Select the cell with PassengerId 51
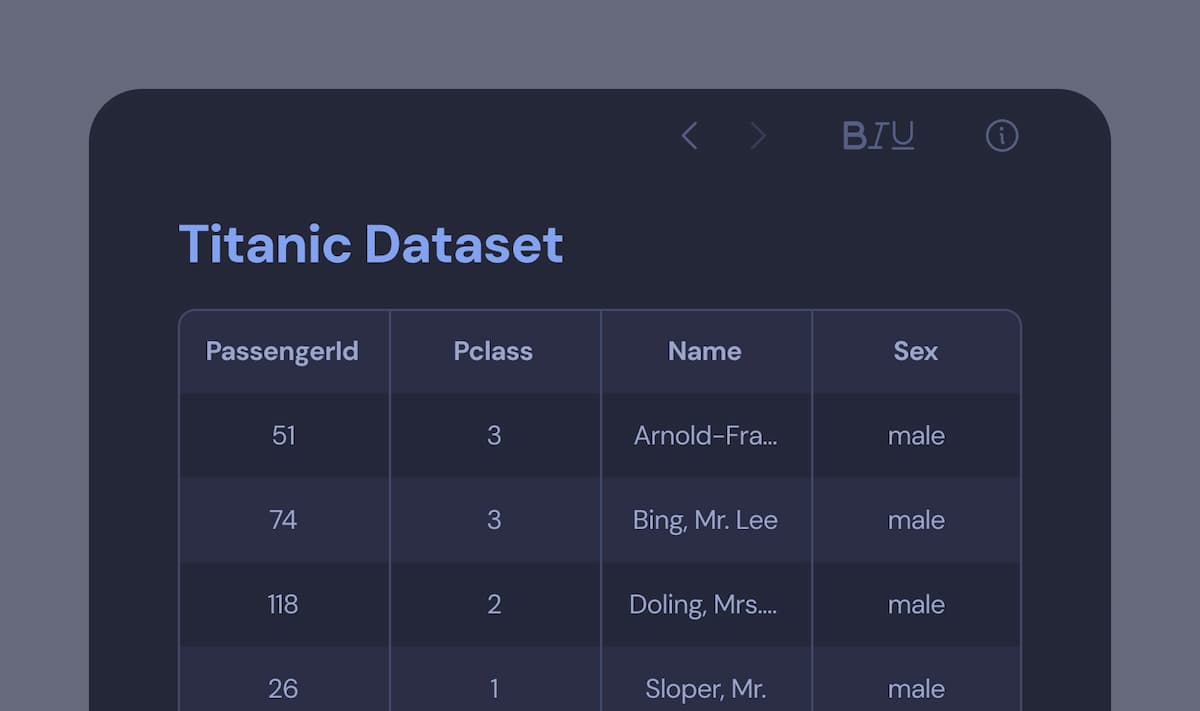Viewport: 1200px width, 711px height. [284, 436]
